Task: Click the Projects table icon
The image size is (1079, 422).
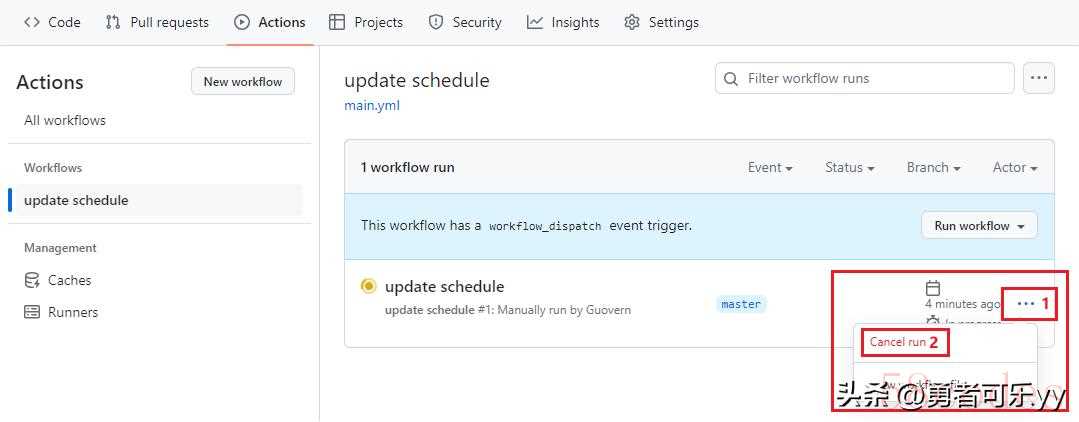Action: (x=336, y=22)
